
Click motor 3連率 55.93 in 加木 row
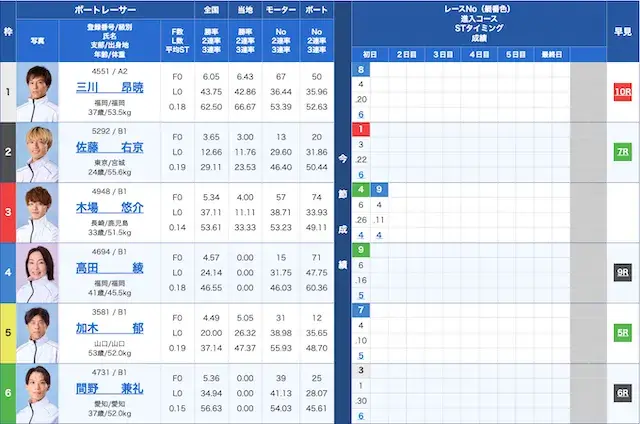pyautogui.click(x=281, y=348)
